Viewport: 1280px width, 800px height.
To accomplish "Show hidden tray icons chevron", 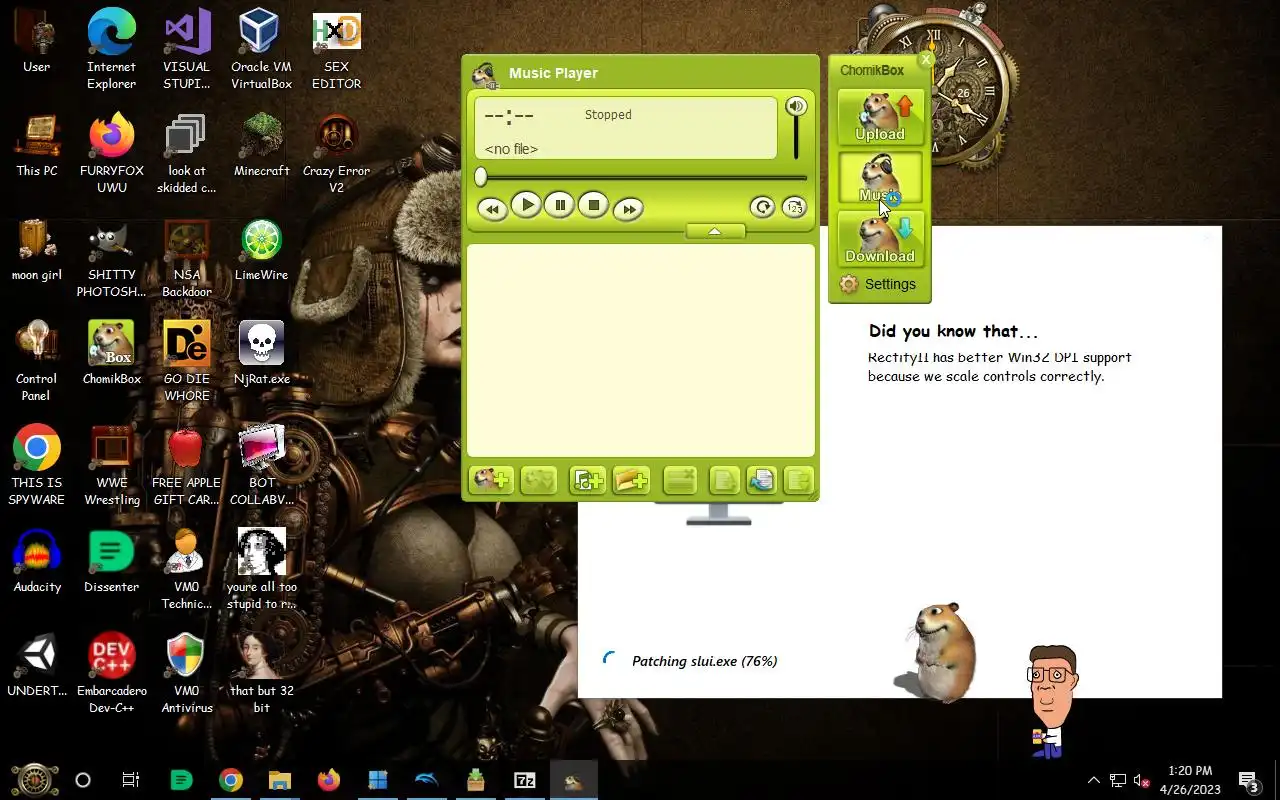I will (1093, 780).
